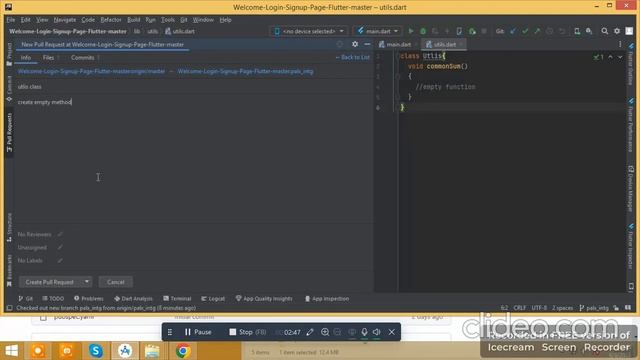640x360 pixels.
Task: Open editor tabs more options menu
Action: 620,44
